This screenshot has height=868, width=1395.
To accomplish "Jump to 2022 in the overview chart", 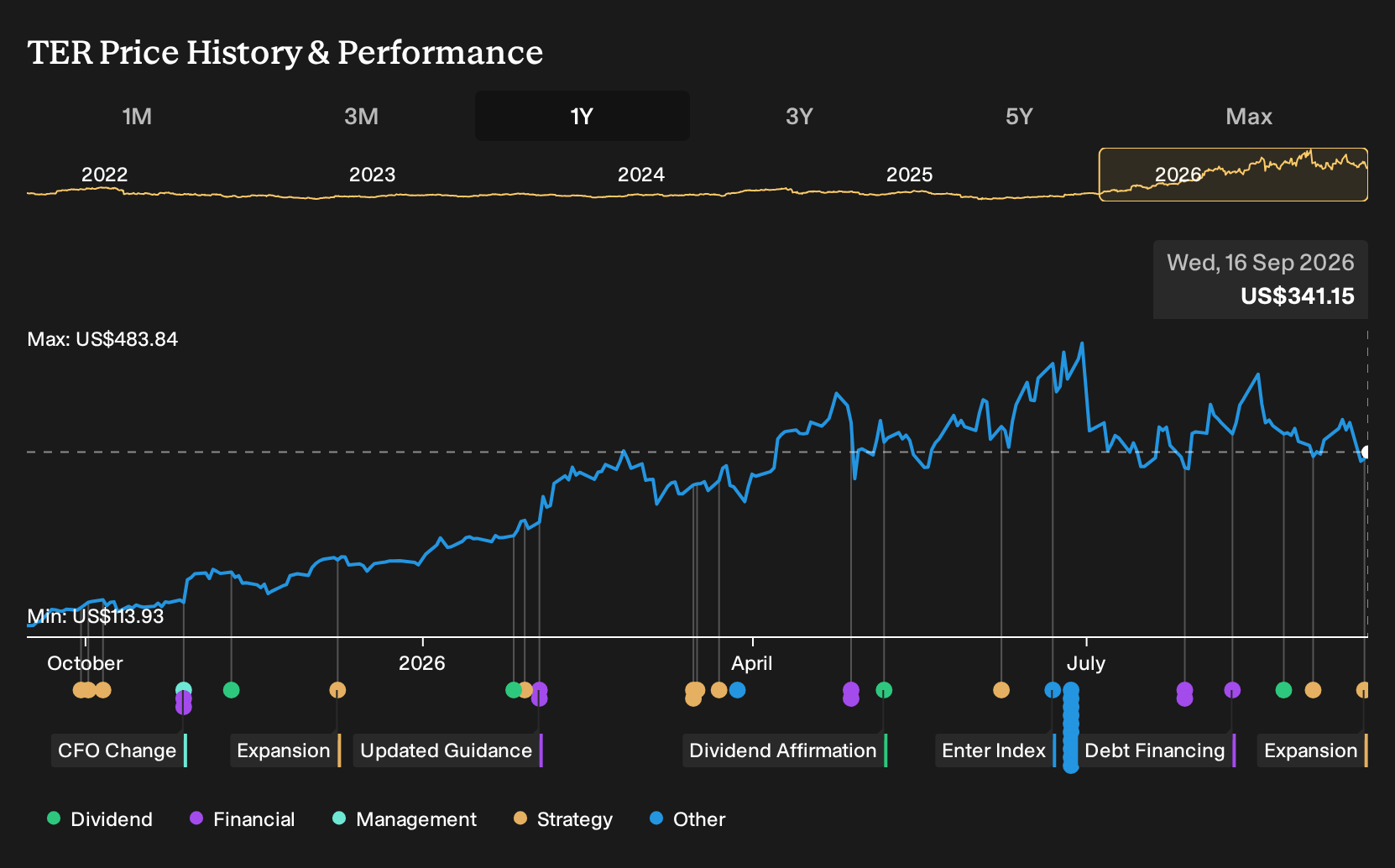I will pos(104,175).
